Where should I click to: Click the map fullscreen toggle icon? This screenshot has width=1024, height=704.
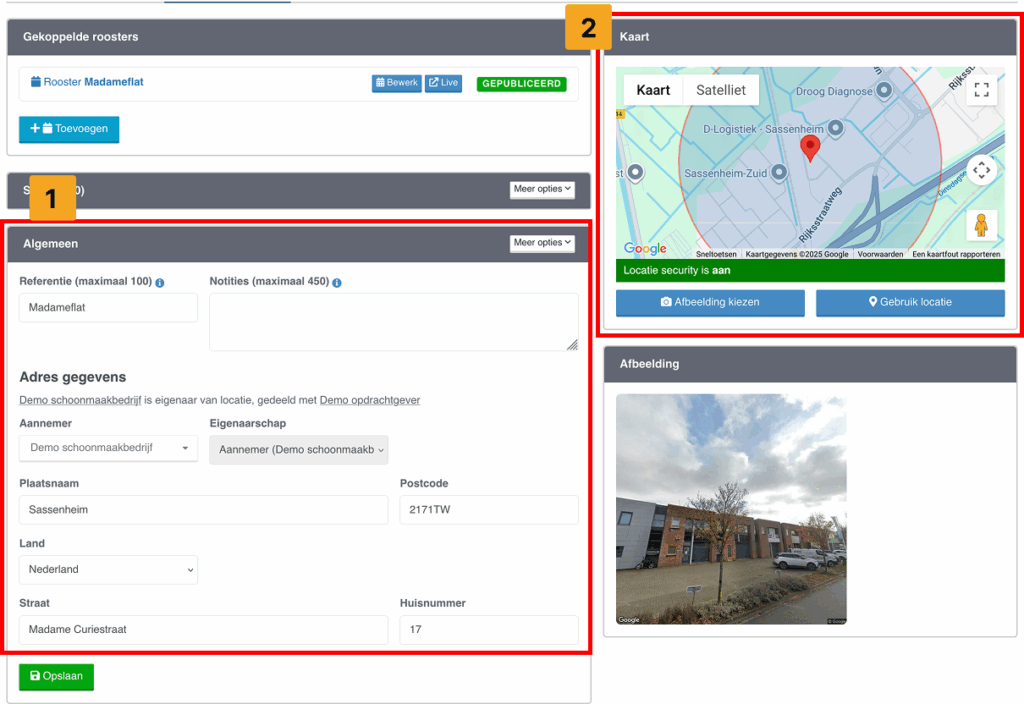pos(981,90)
